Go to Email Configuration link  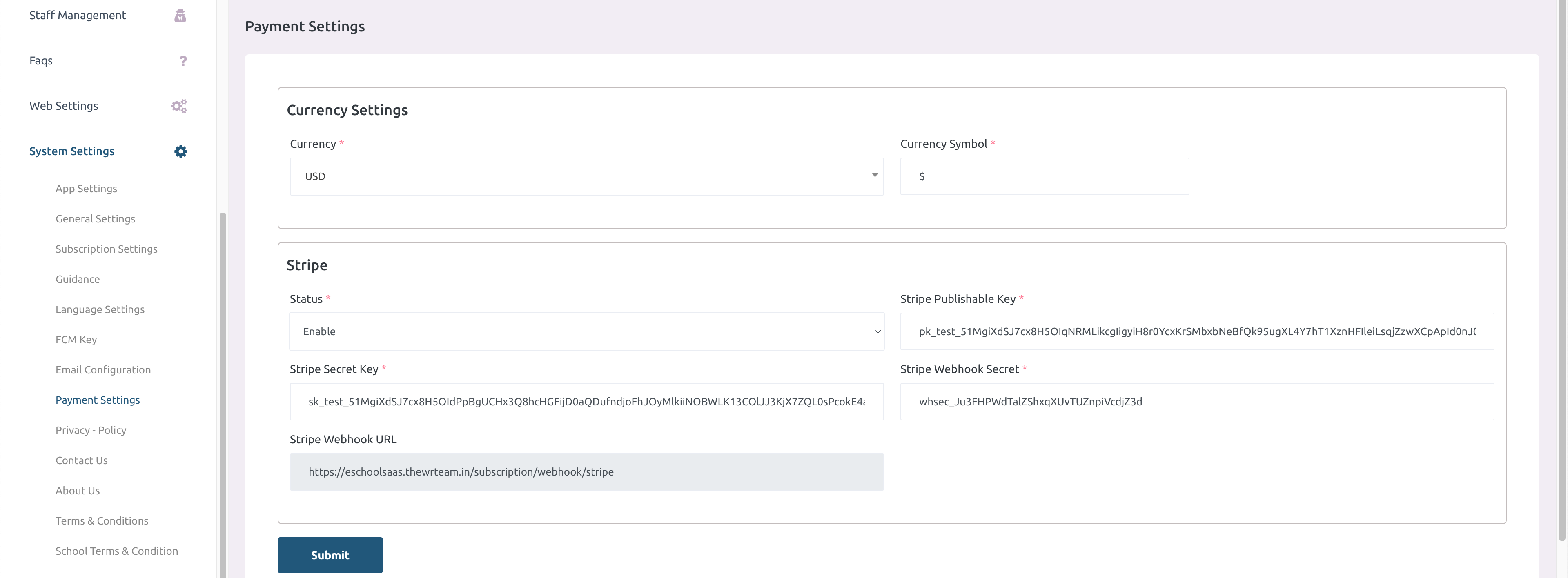103,370
